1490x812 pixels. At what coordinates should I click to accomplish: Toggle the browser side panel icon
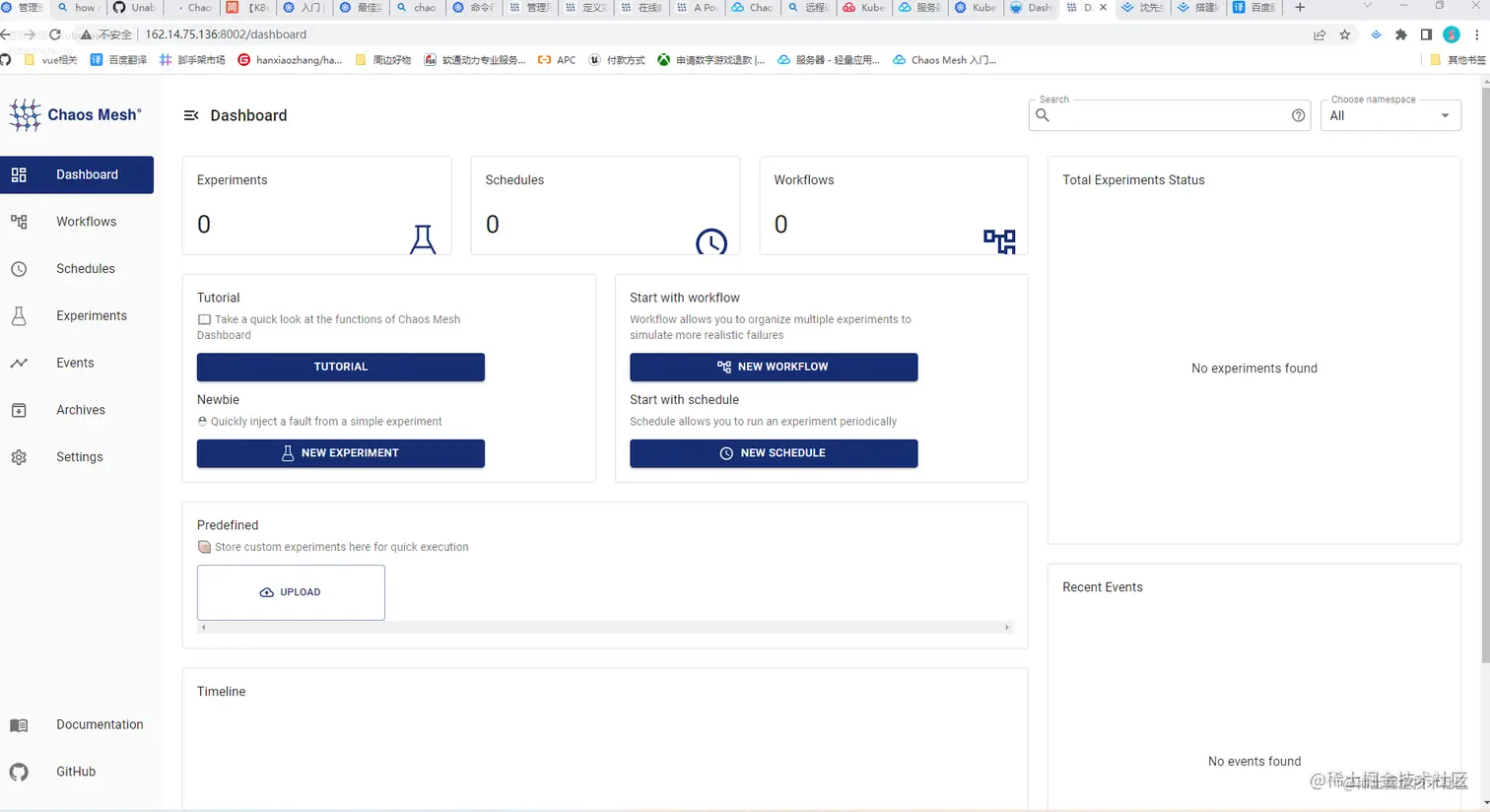click(x=1426, y=34)
